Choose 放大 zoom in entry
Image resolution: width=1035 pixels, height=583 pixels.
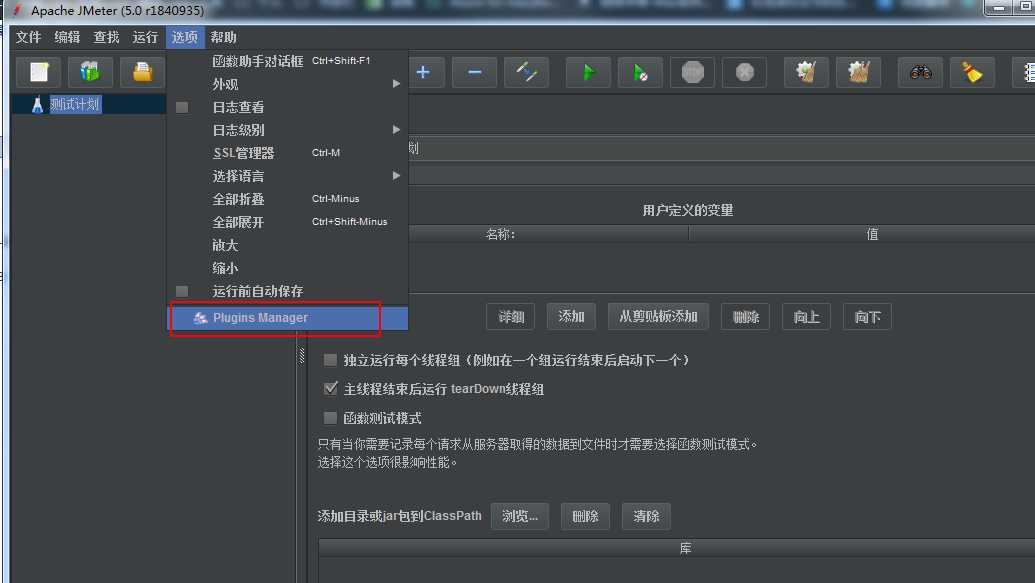click(x=287, y=245)
